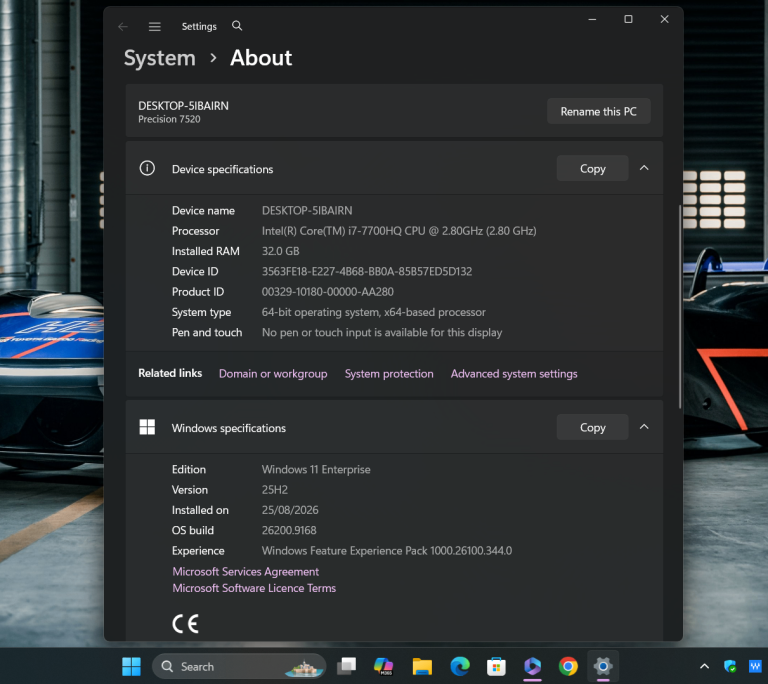Go to System in the breadcrumb

(160, 58)
